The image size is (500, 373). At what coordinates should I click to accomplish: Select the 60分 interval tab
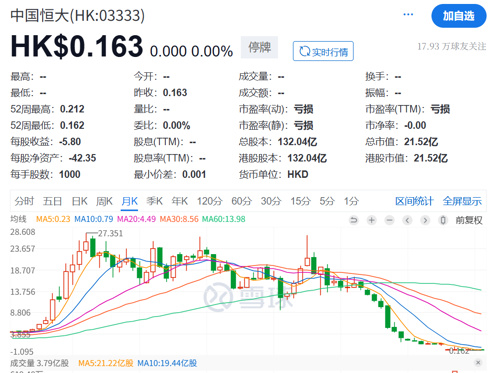[x=242, y=201]
